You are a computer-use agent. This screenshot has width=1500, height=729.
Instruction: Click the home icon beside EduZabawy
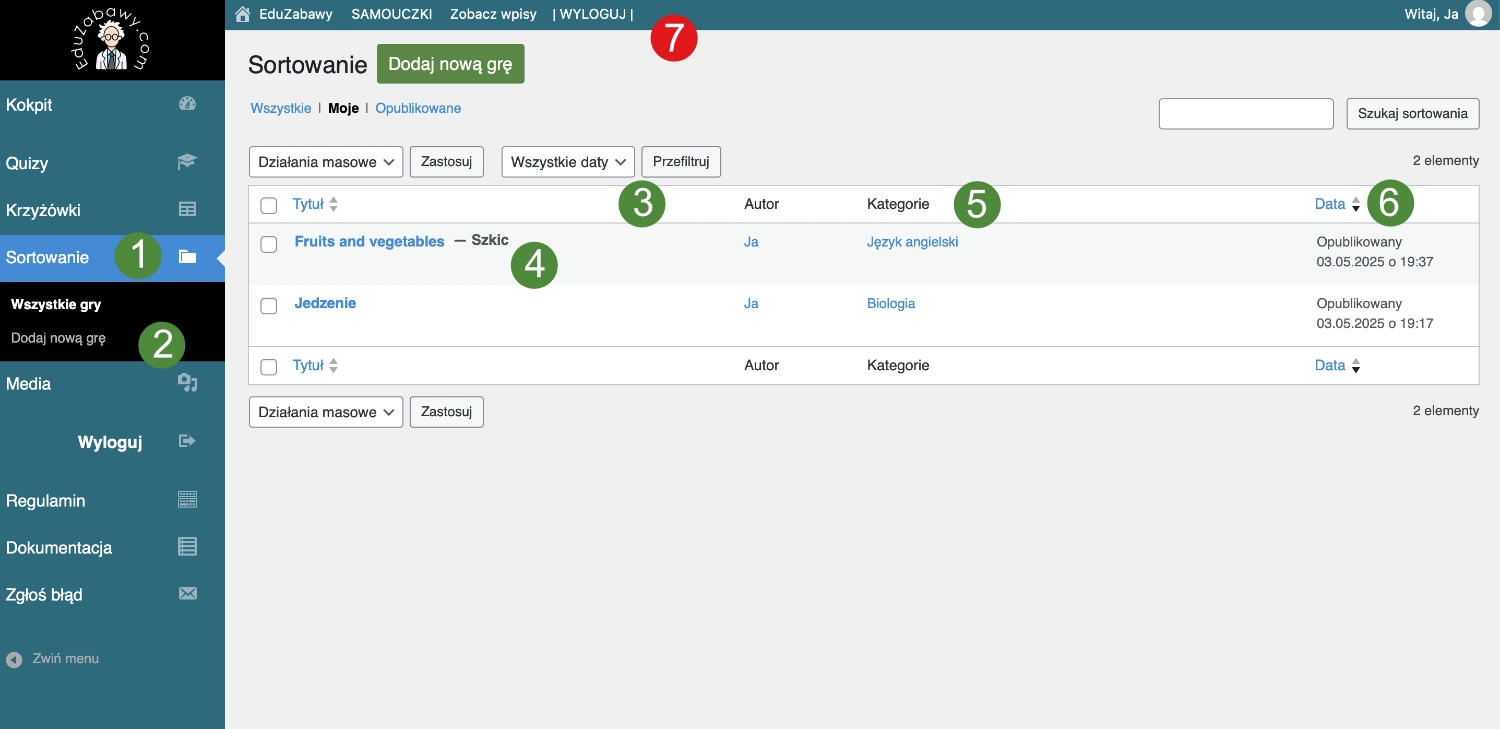(242, 15)
